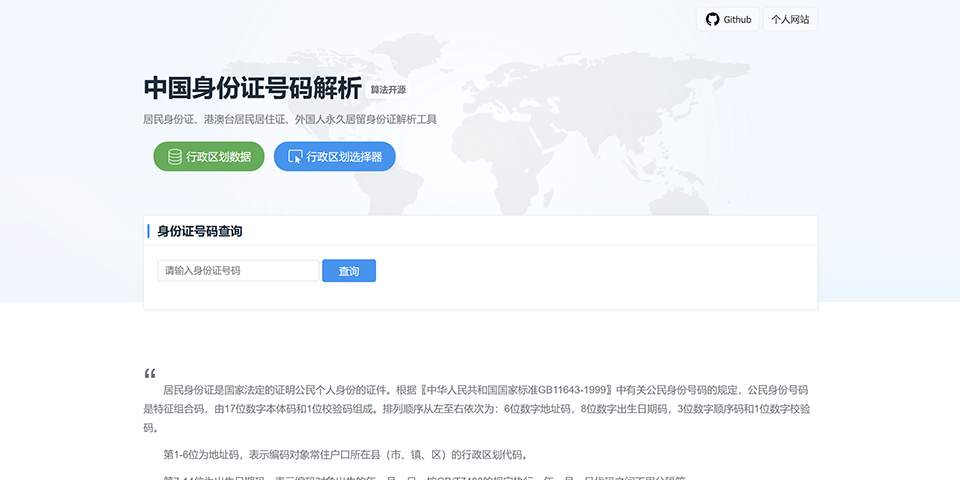Screen dimensions: 960x480
Task: Click the 中国身份证号码解析 page title
Action: pos(252,88)
